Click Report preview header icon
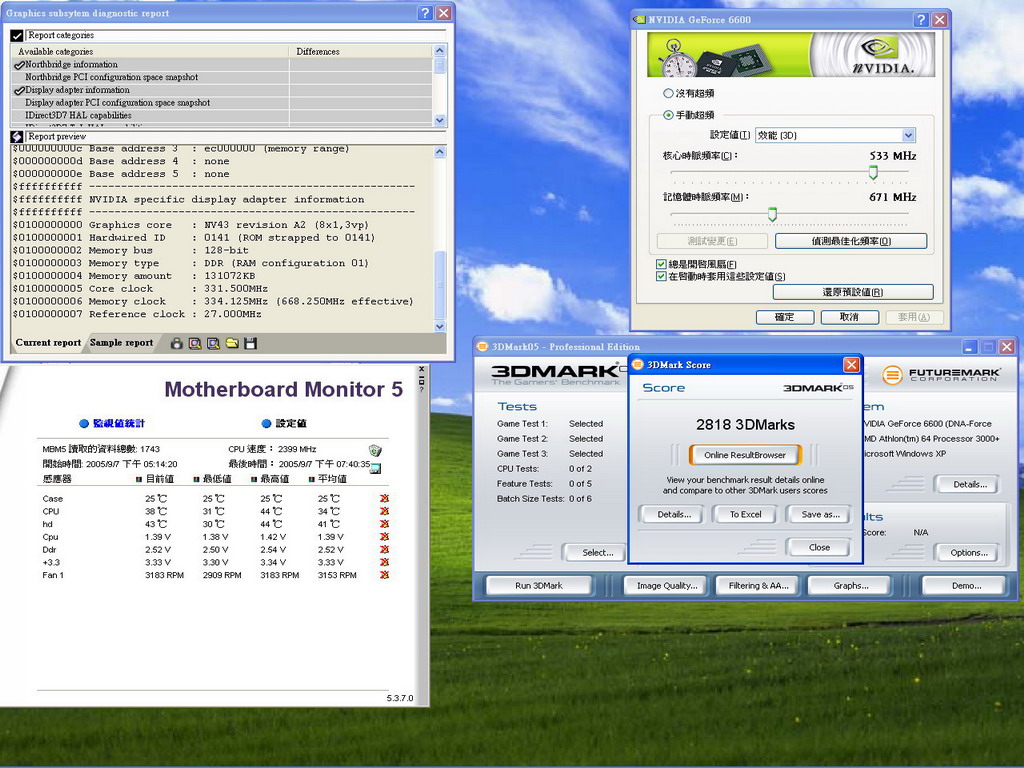Viewport: 1024px width, 768px height. click(x=17, y=136)
